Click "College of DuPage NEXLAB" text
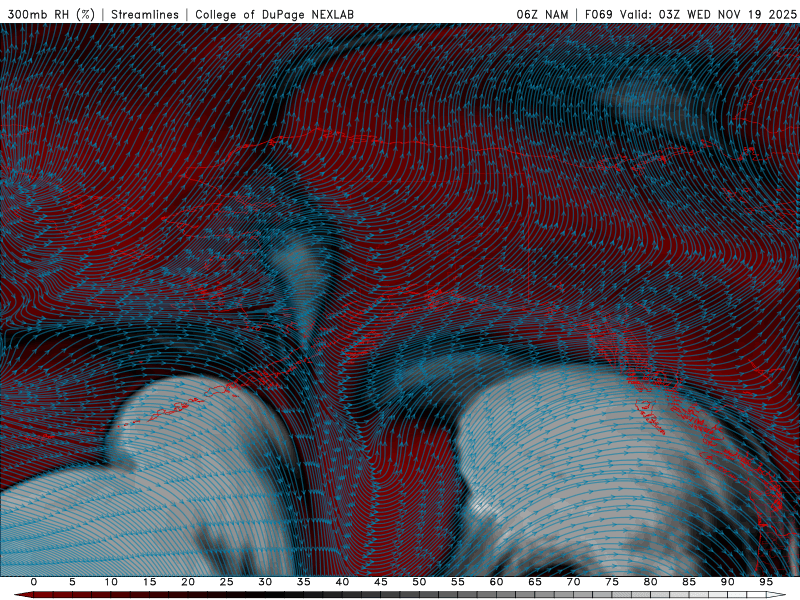This screenshot has height=600, width=800. pos(274,14)
